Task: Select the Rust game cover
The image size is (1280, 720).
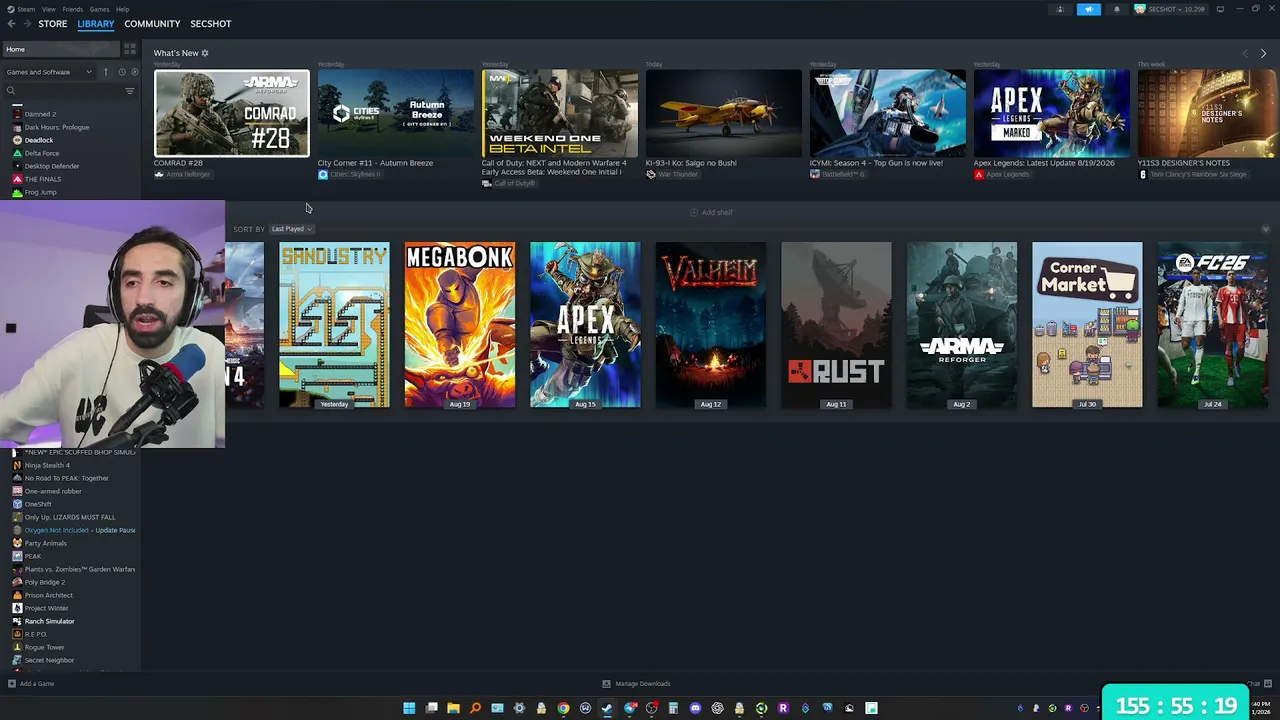Action: pyautogui.click(x=836, y=325)
